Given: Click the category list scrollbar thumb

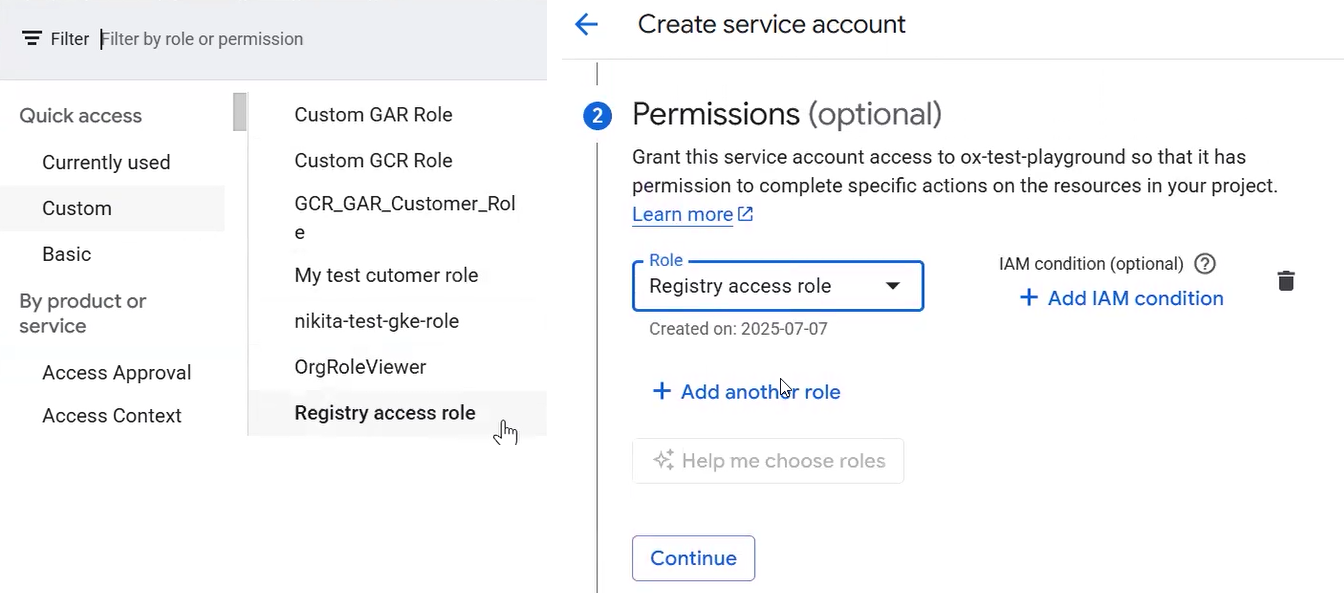Looking at the screenshot, I should point(240,111).
